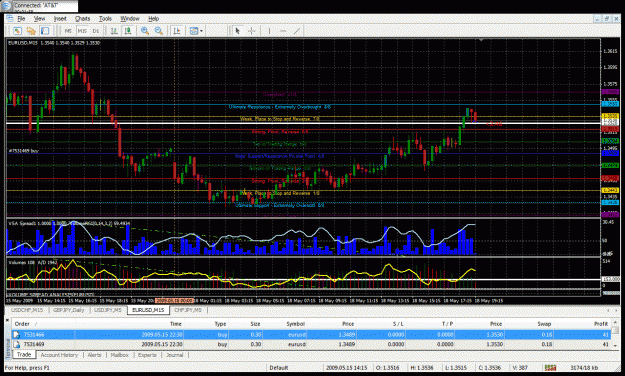Open the Account History tab
The height and width of the screenshot is (376, 625).
[x=59, y=354]
